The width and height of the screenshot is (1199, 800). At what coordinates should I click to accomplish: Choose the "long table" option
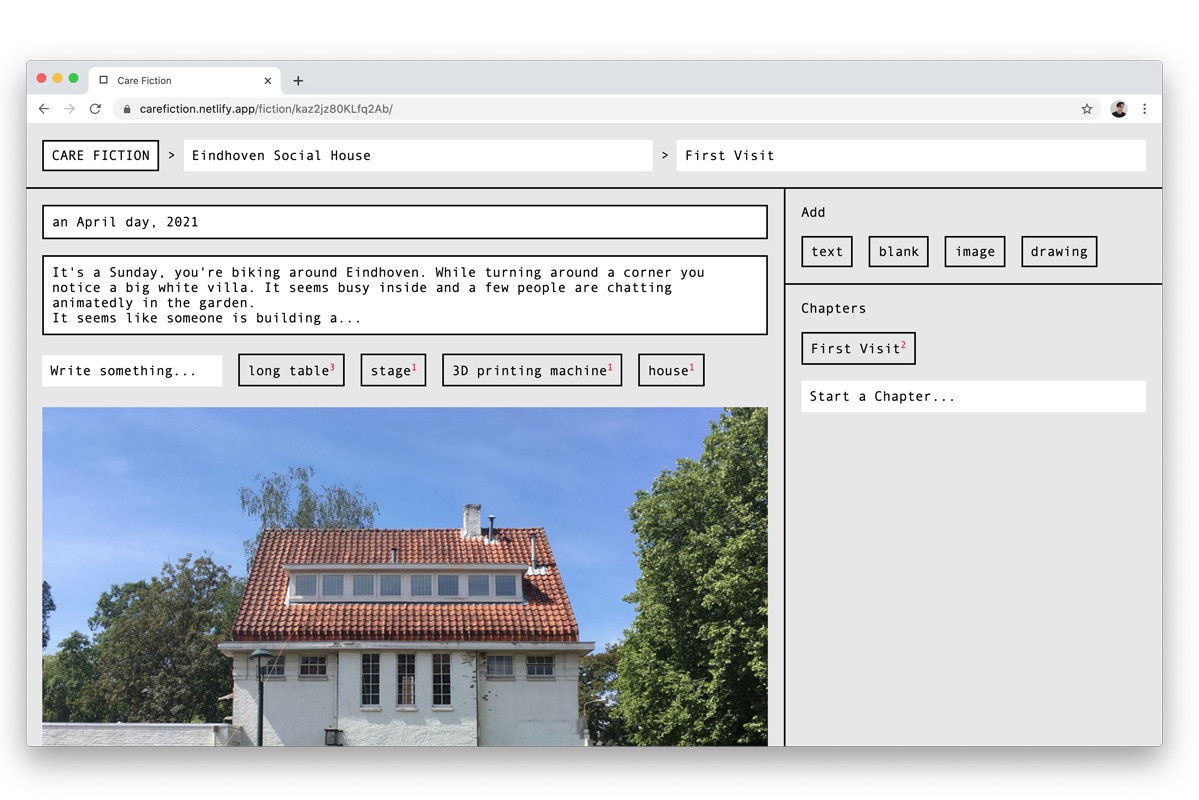coord(291,370)
